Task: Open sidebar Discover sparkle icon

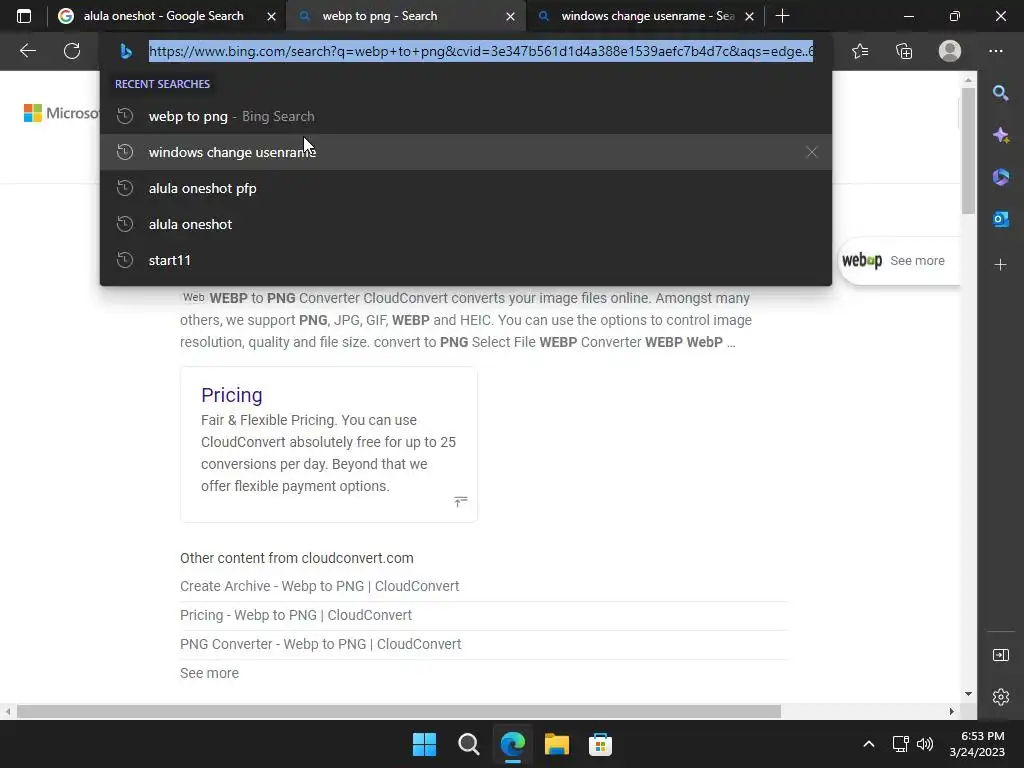Action: click(x=1000, y=135)
